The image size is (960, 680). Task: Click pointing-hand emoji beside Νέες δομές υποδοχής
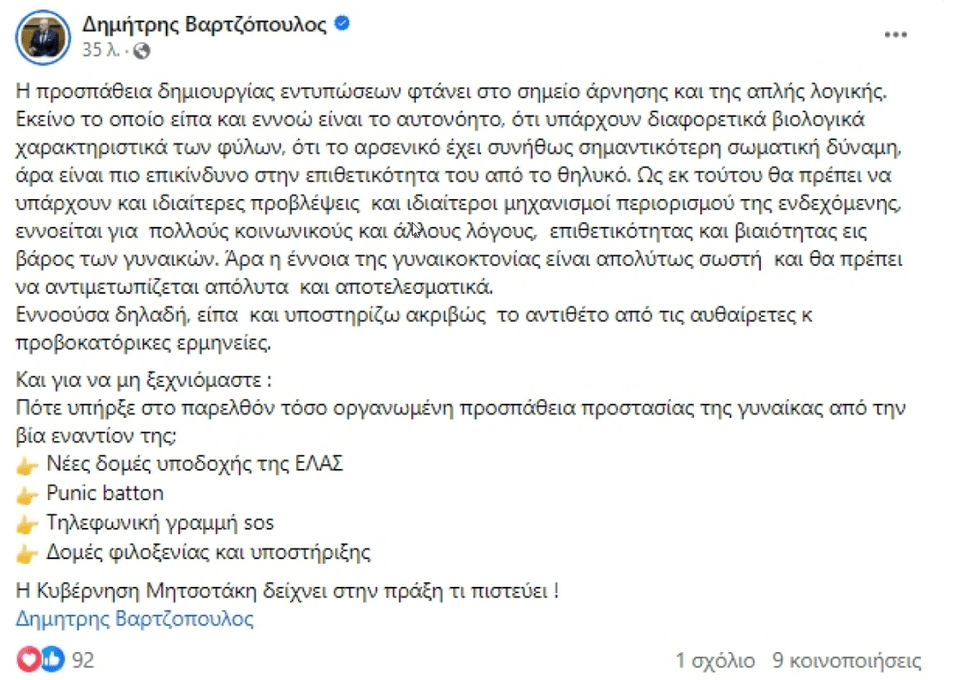[x=28, y=464]
